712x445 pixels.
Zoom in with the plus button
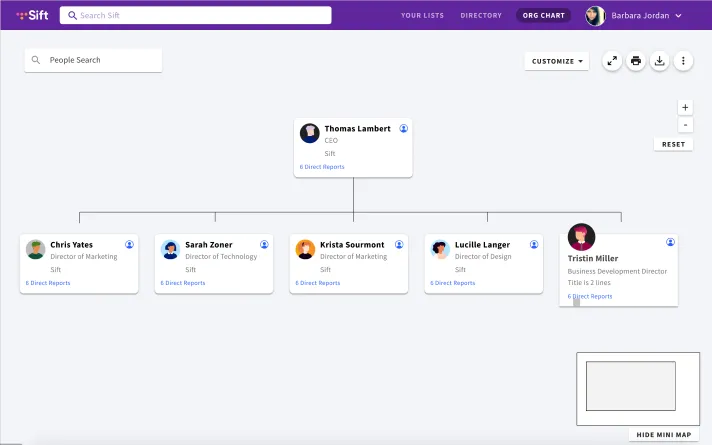(685, 108)
